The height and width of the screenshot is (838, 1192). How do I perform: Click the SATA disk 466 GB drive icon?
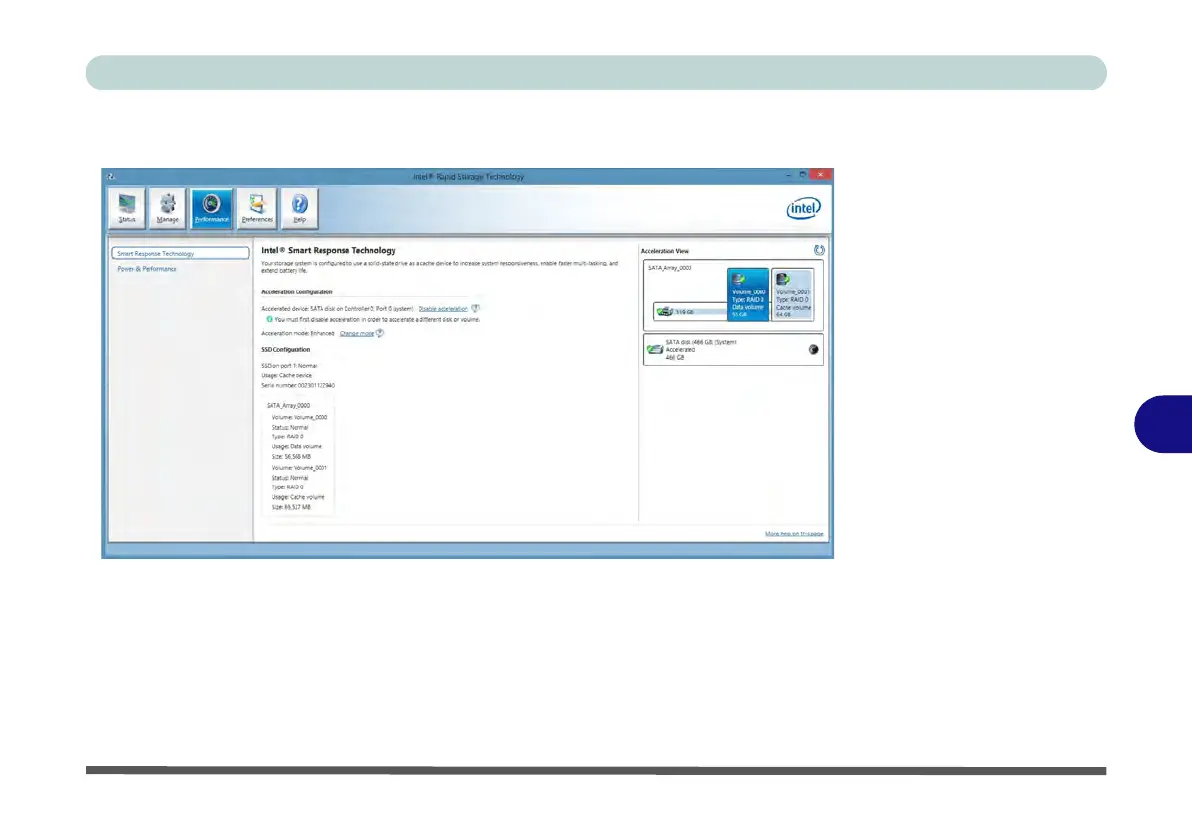pyautogui.click(x=655, y=349)
